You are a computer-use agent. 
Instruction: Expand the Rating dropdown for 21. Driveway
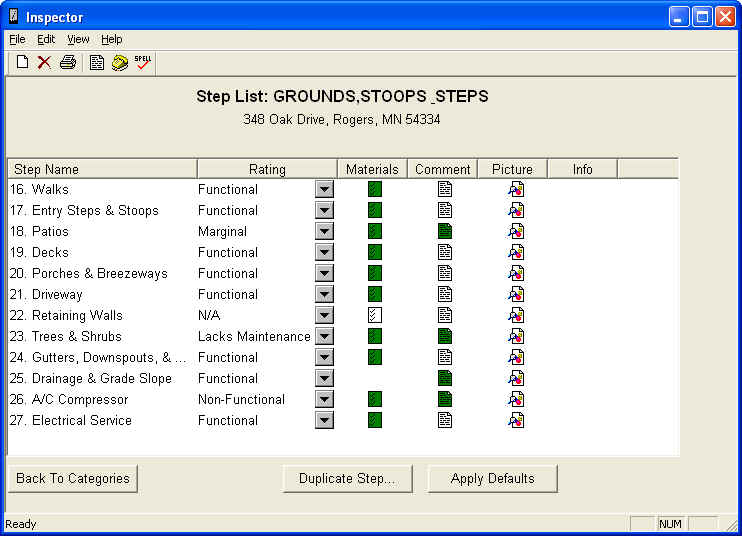tap(324, 294)
